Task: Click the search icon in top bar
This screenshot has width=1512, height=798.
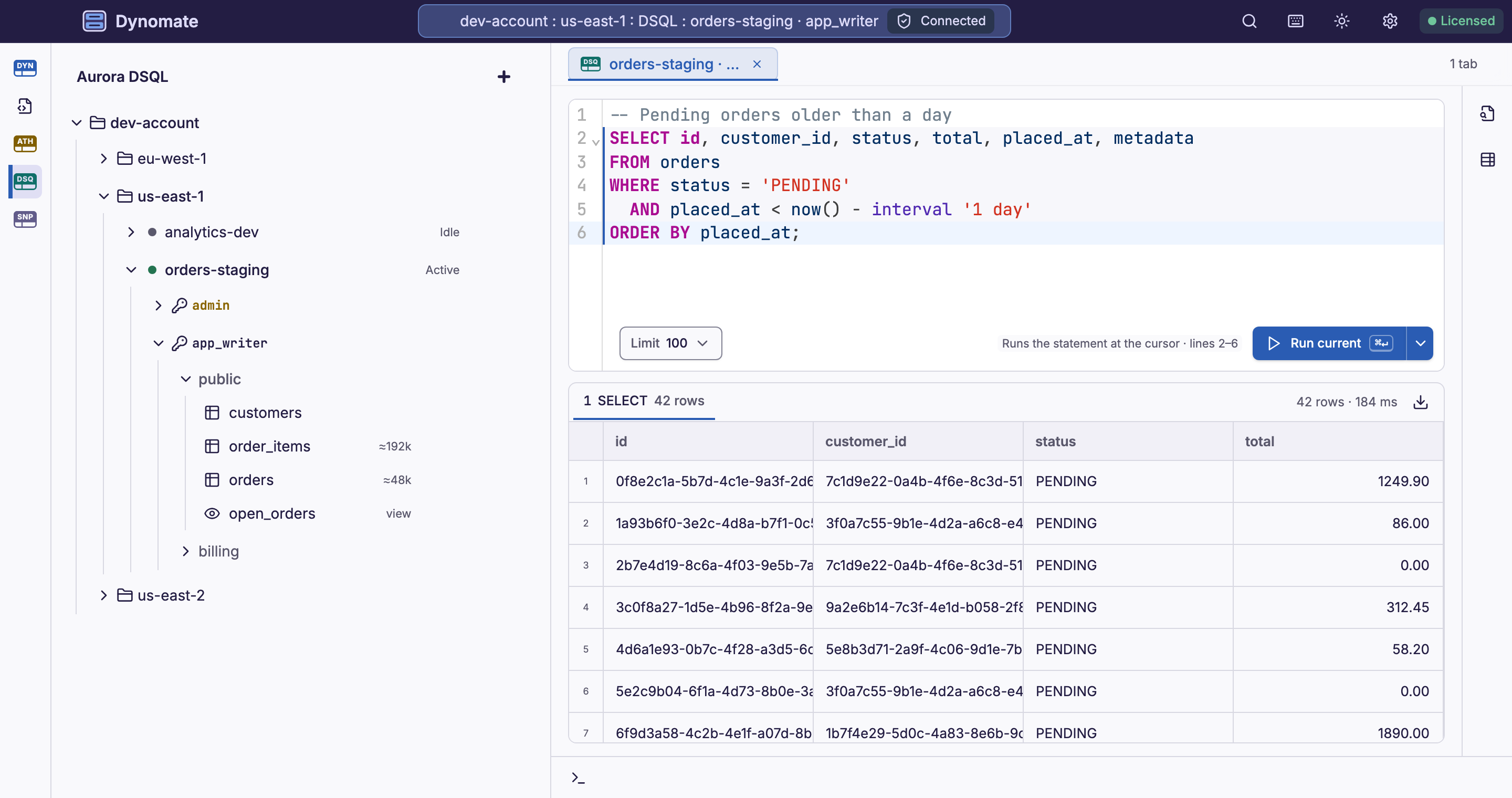Action: click(1249, 21)
